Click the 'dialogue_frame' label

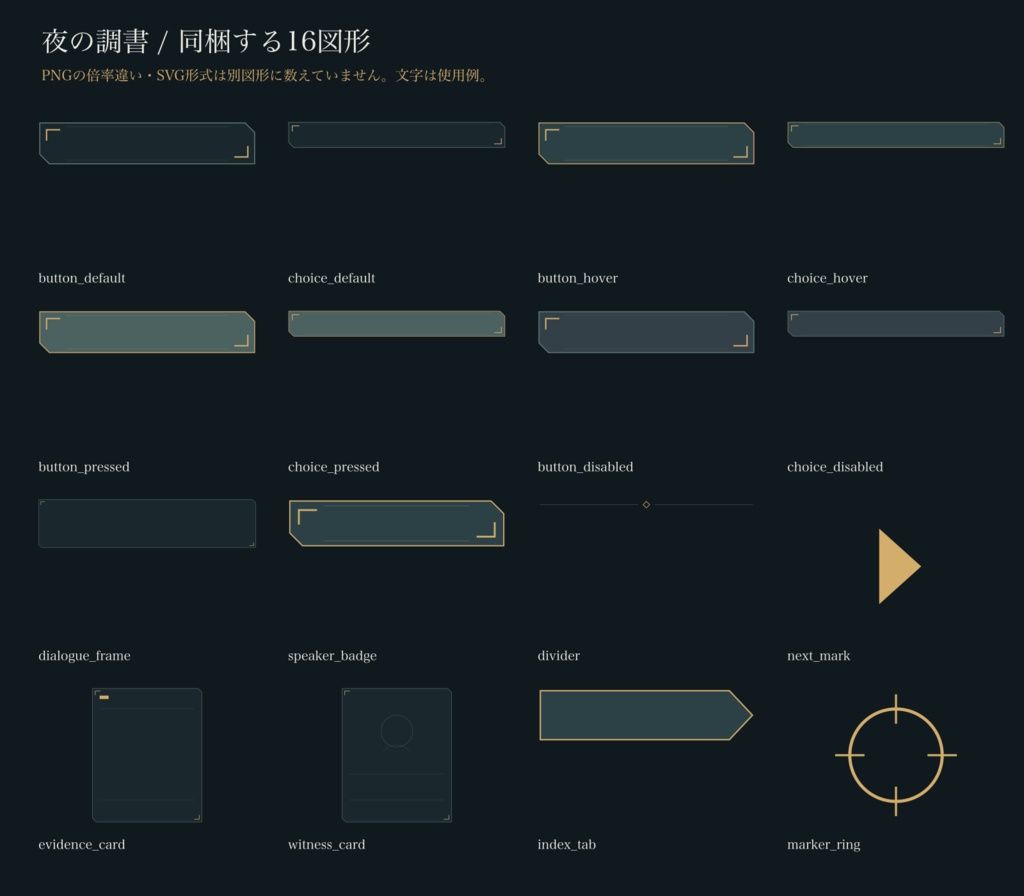(84, 656)
